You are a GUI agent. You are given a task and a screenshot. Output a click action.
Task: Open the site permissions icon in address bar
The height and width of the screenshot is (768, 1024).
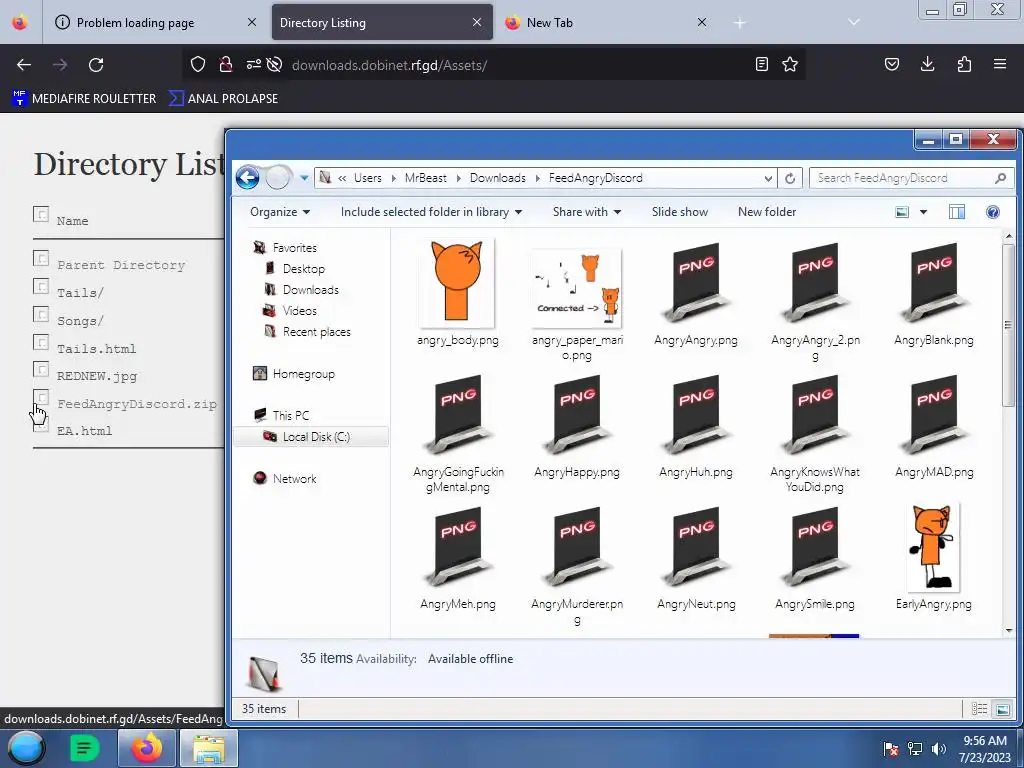[x=253, y=64]
